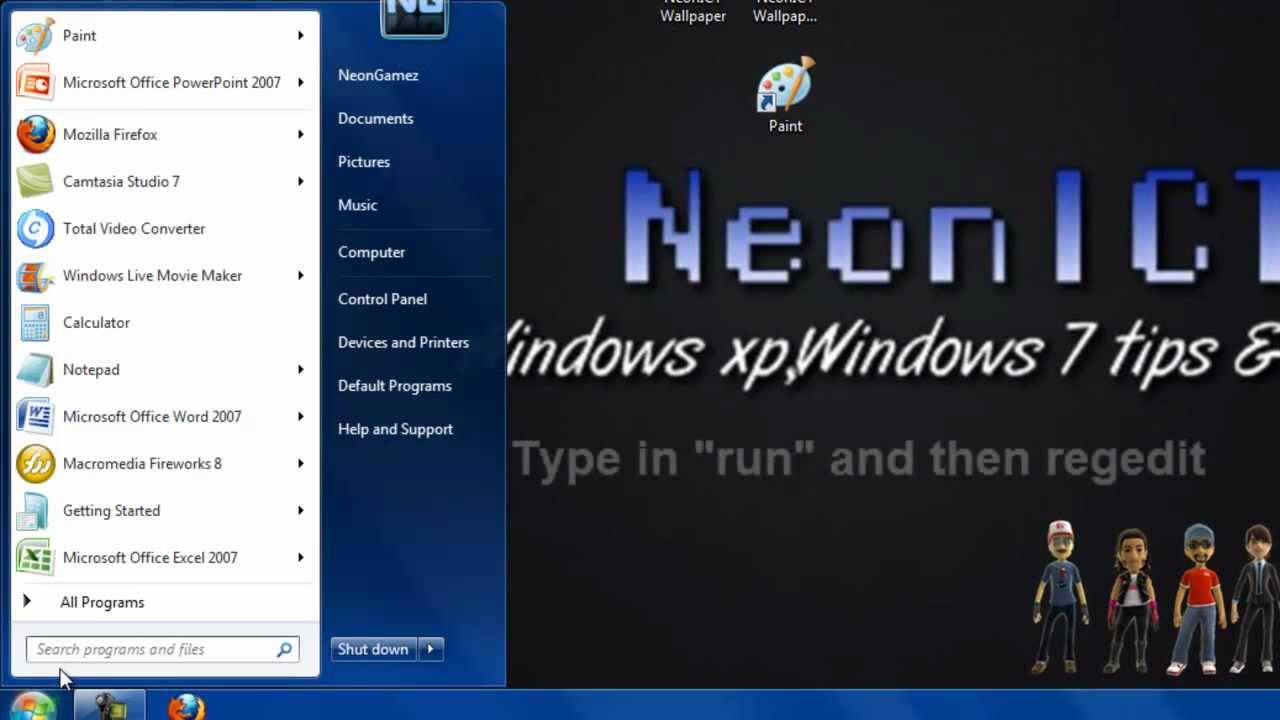Open Notepad via its notepad icon
The width and height of the screenshot is (1280, 720).
pyautogui.click(x=35, y=369)
